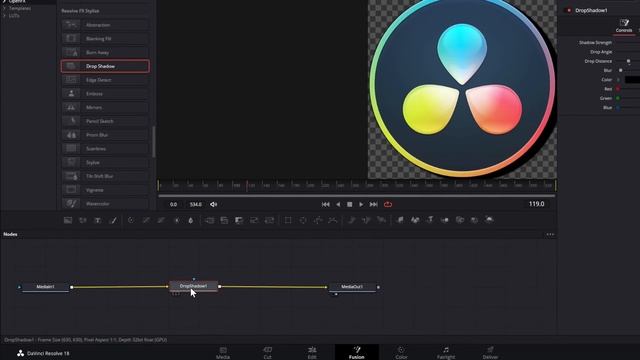Play the clip in reverse
This screenshot has width=640, height=360.
(338, 204)
